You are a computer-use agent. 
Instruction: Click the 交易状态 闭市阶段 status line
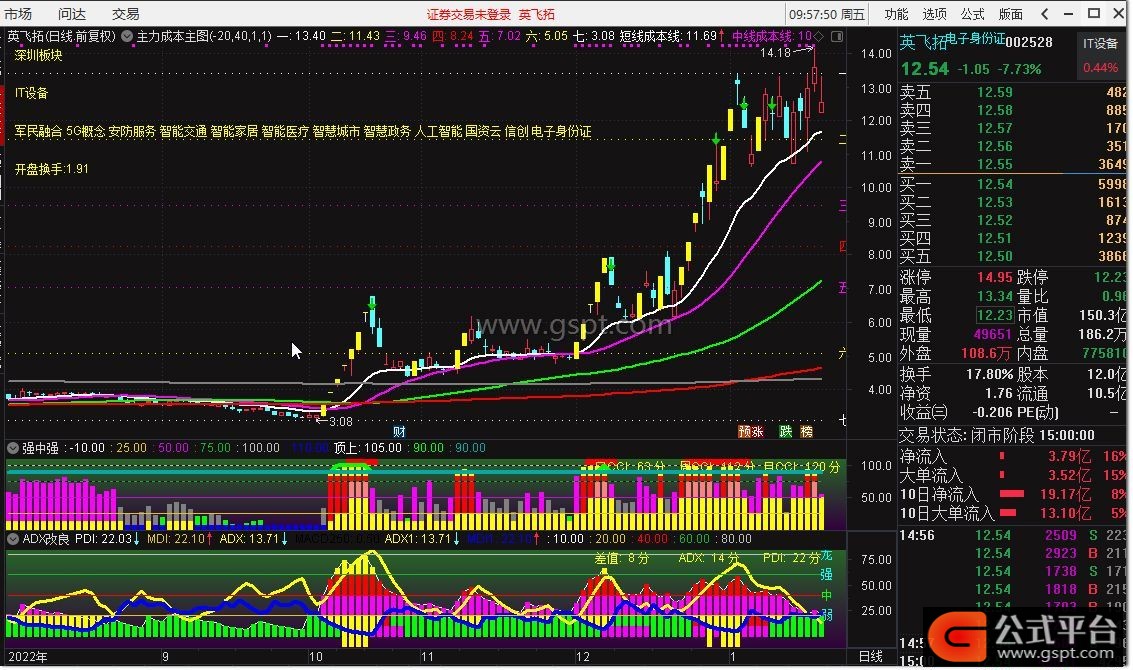pyautogui.click(x=996, y=435)
